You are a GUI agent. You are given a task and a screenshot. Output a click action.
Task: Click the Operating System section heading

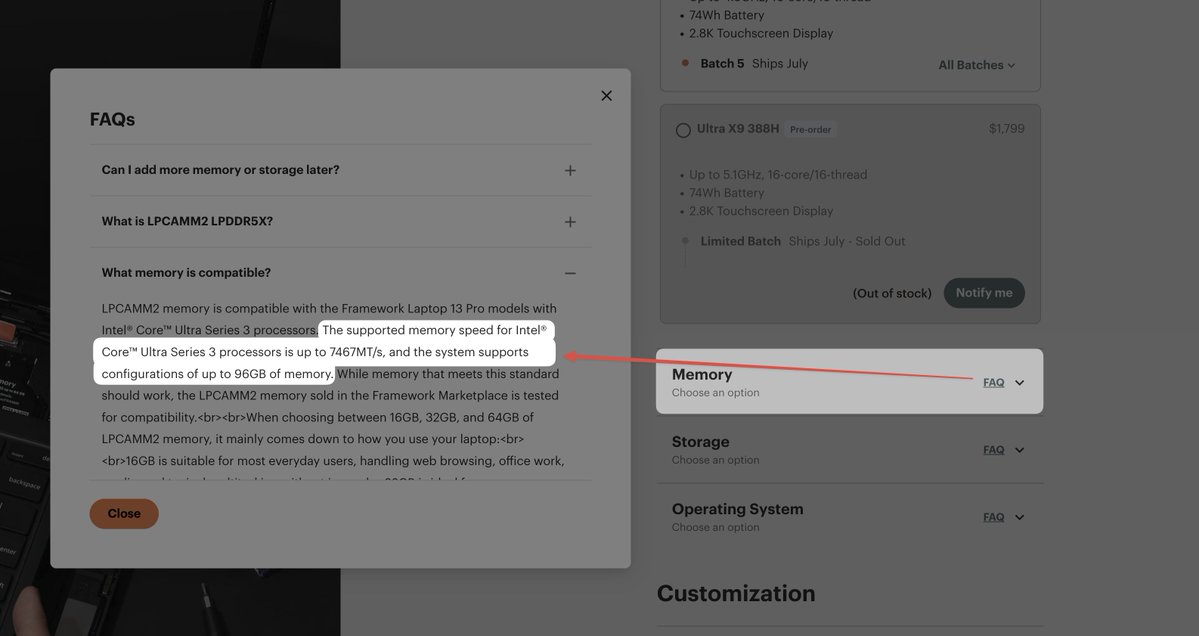[737, 509]
